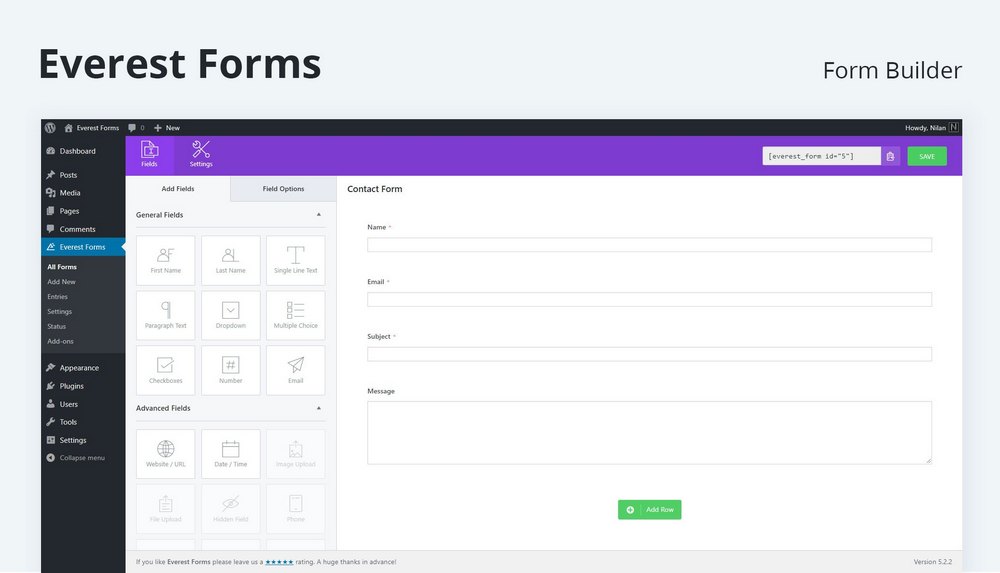The width and height of the screenshot is (1000, 573).
Task: Open Everest Forms site home in admin bar
Action: pos(91,128)
